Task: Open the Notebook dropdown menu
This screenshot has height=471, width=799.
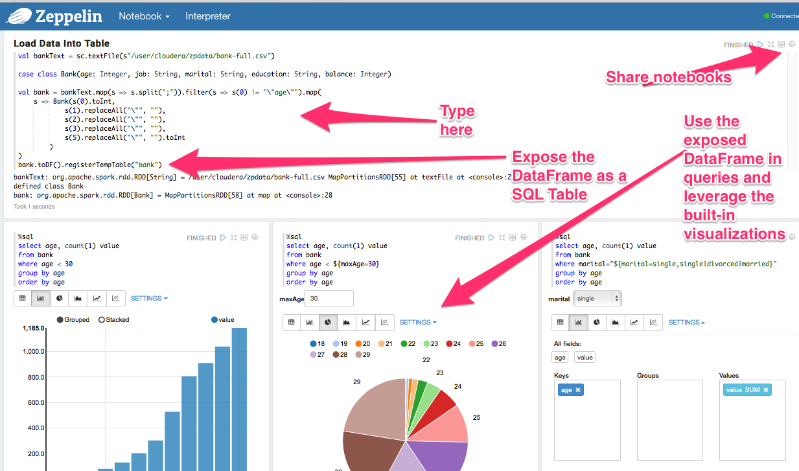Action: (144, 16)
